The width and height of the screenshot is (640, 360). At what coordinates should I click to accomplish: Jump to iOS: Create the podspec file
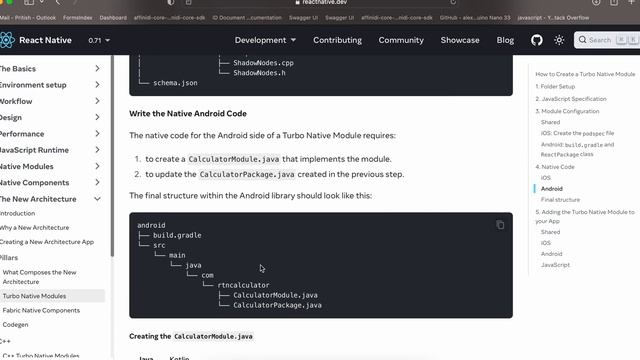tap(577, 133)
